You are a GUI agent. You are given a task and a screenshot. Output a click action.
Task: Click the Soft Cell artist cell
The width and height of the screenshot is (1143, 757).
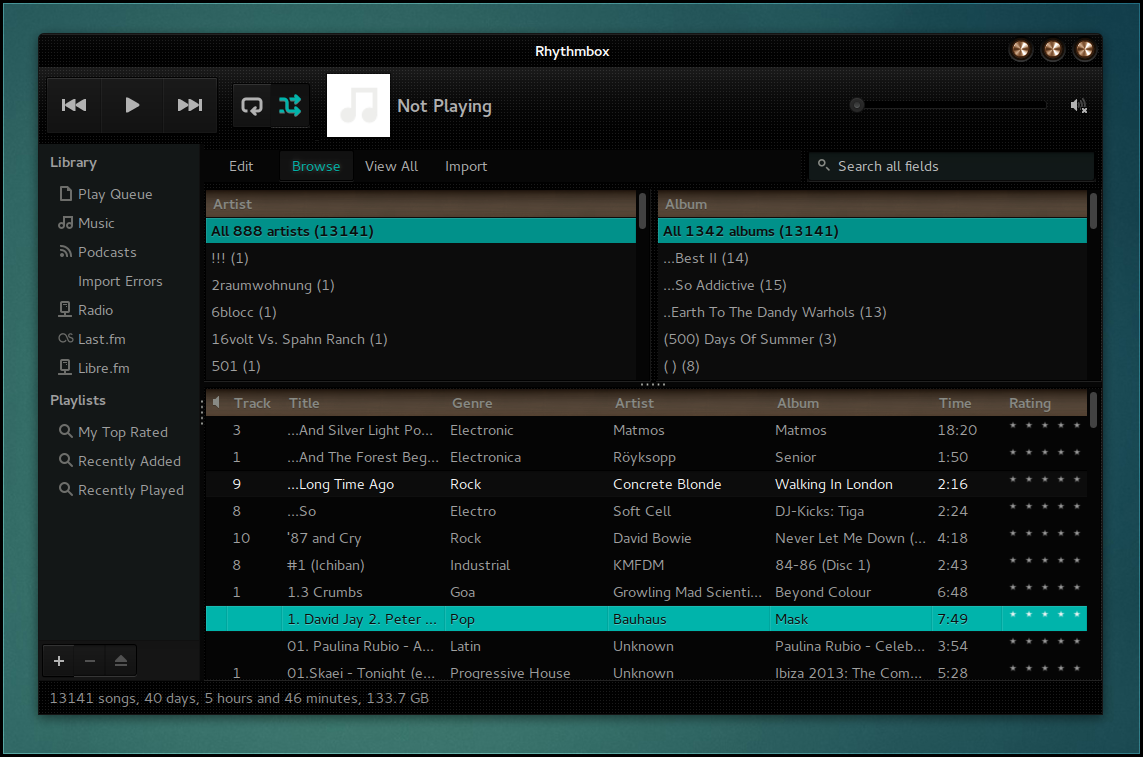tap(641, 511)
